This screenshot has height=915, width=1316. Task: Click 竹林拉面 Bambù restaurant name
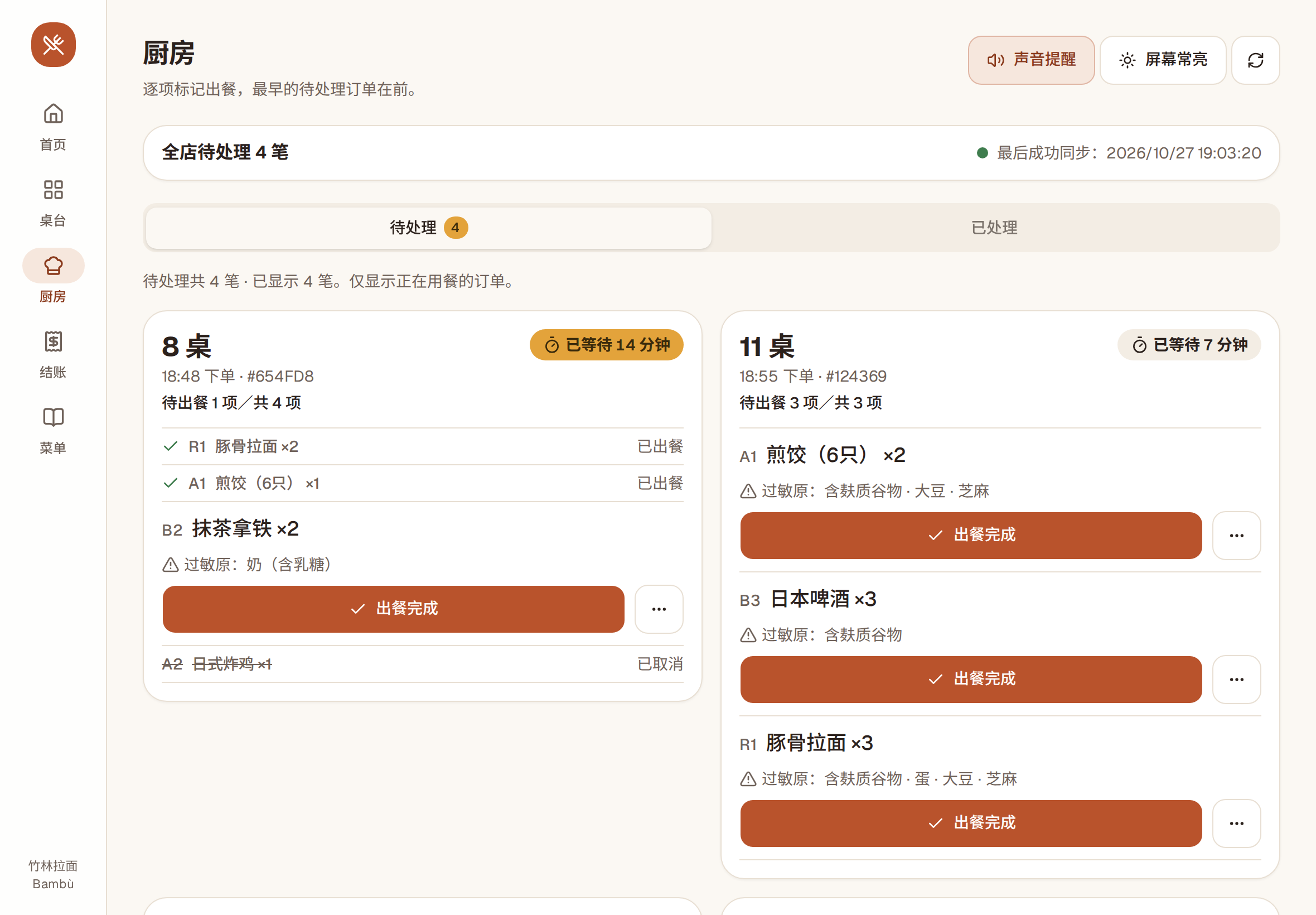pyautogui.click(x=54, y=874)
